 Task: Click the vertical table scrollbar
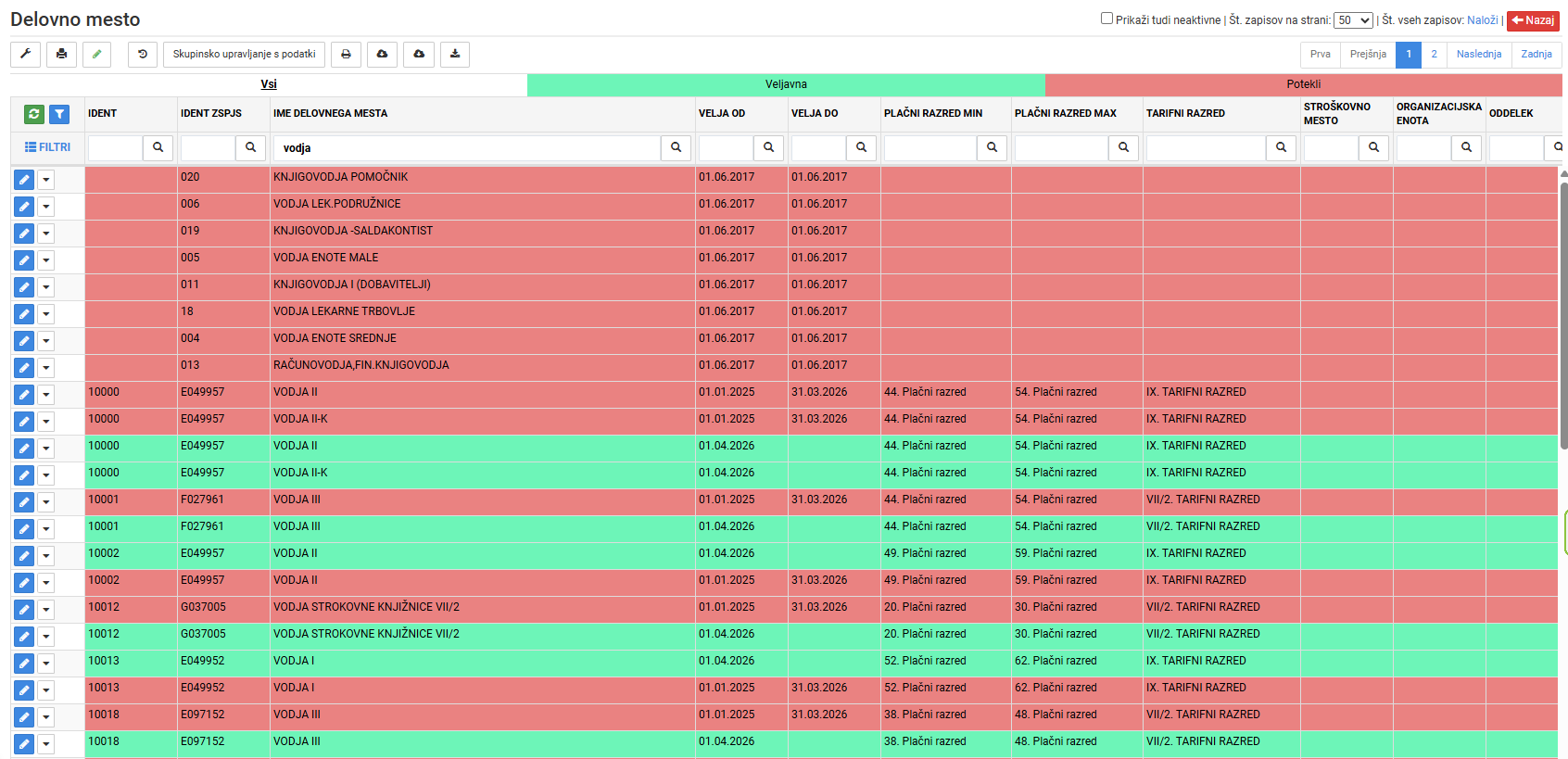pos(1564,315)
